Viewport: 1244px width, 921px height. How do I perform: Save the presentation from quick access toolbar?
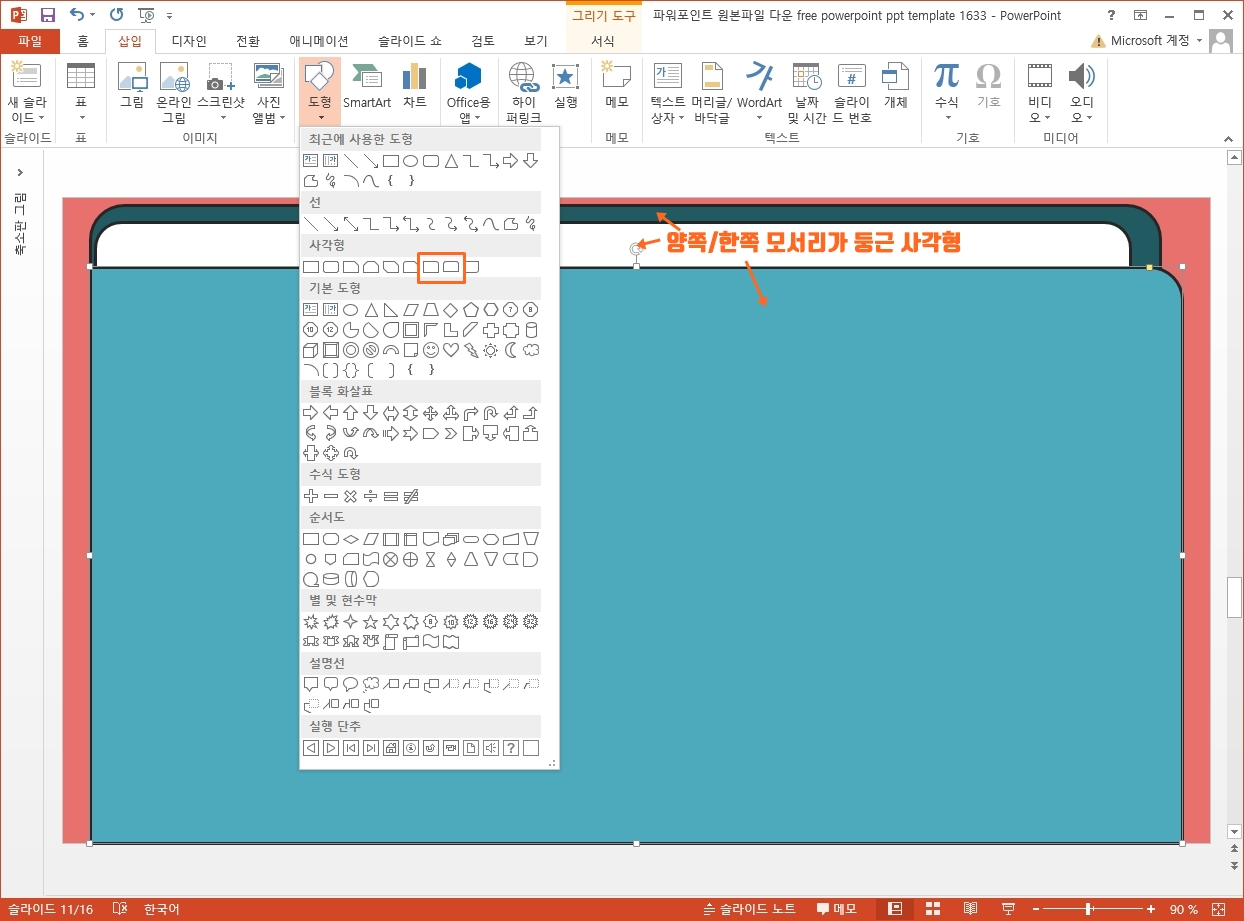[47, 15]
